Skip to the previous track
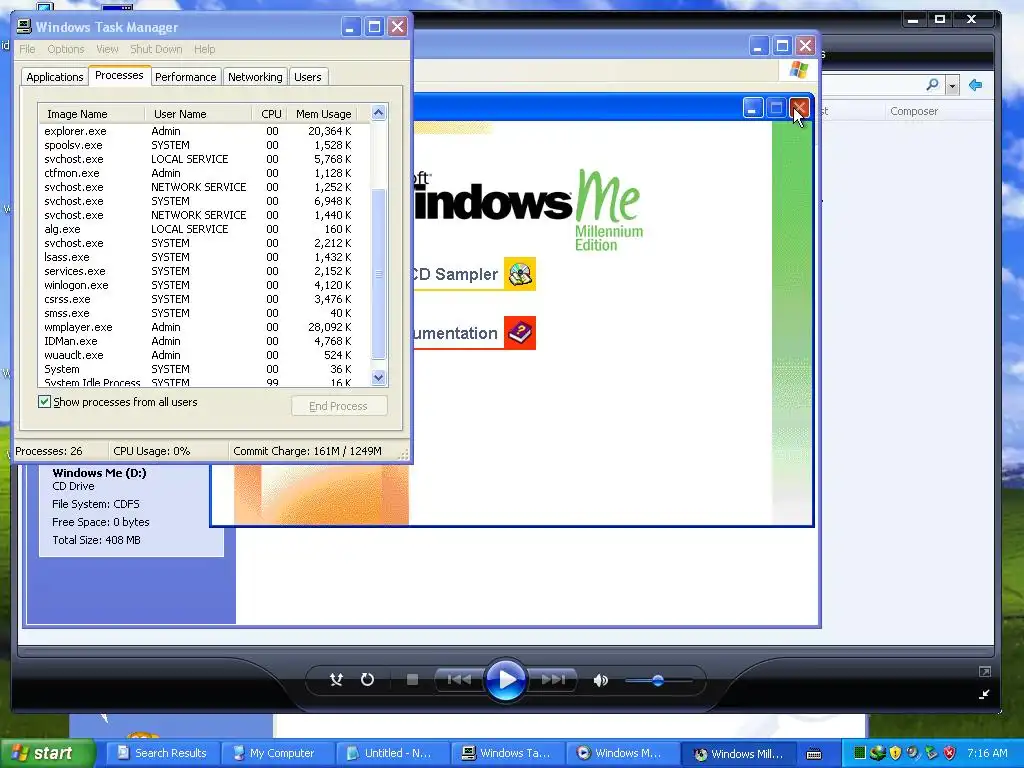This screenshot has width=1024, height=768. pyautogui.click(x=459, y=680)
